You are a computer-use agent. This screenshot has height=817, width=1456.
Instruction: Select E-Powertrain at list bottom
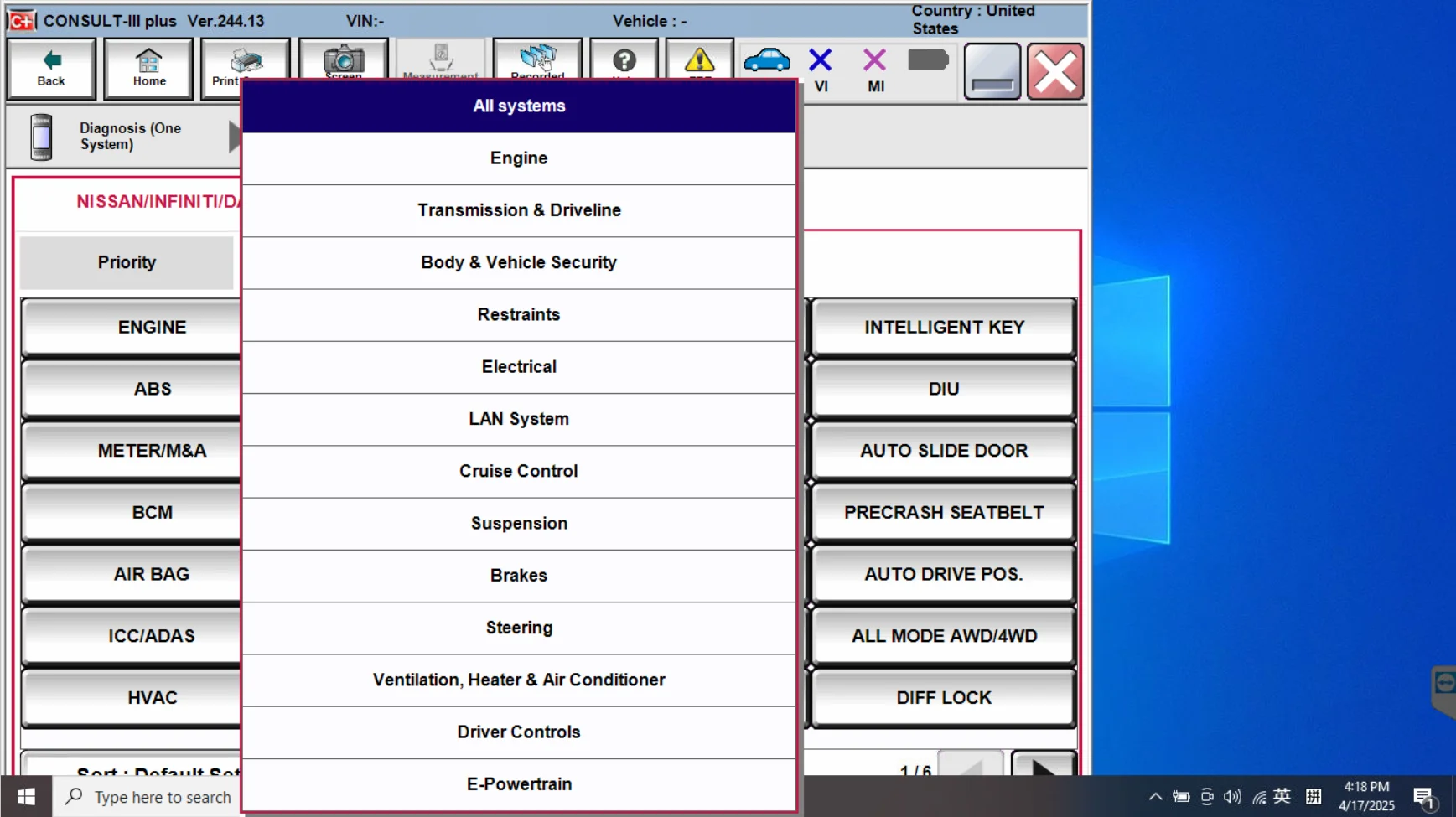[519, 784]
